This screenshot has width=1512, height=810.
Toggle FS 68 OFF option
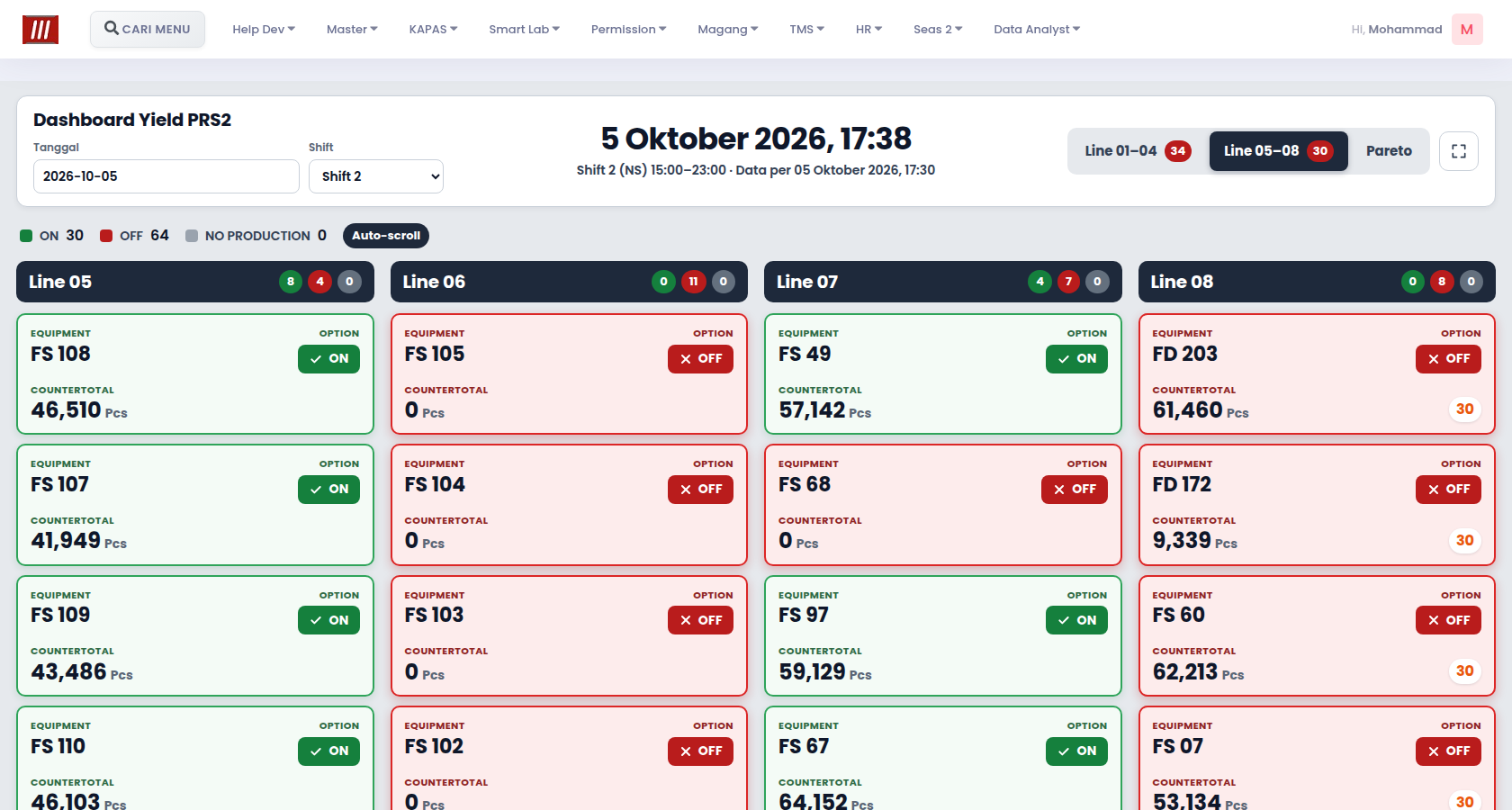point(1075,490)
